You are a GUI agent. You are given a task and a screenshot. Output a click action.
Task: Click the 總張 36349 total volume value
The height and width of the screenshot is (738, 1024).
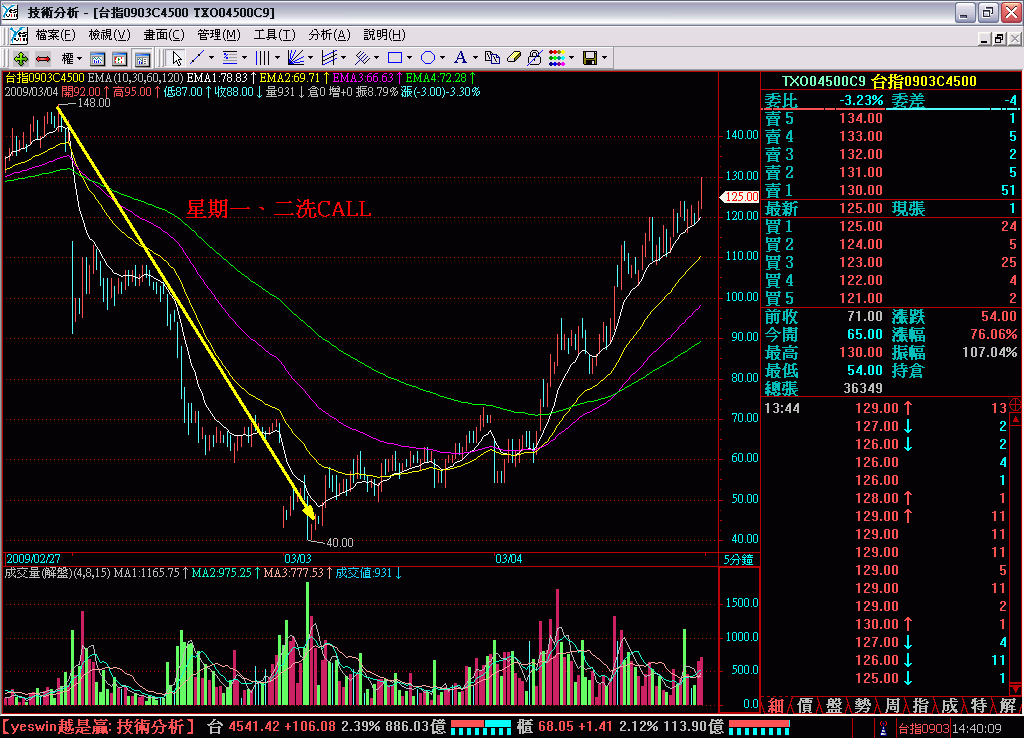863,389
